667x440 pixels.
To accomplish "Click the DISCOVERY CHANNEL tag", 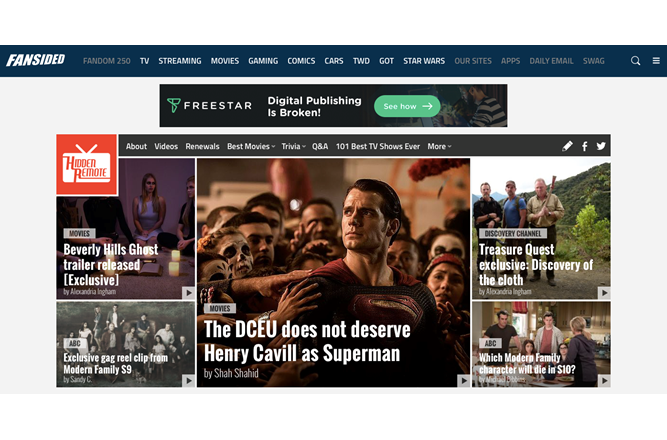I will [513, 233].
